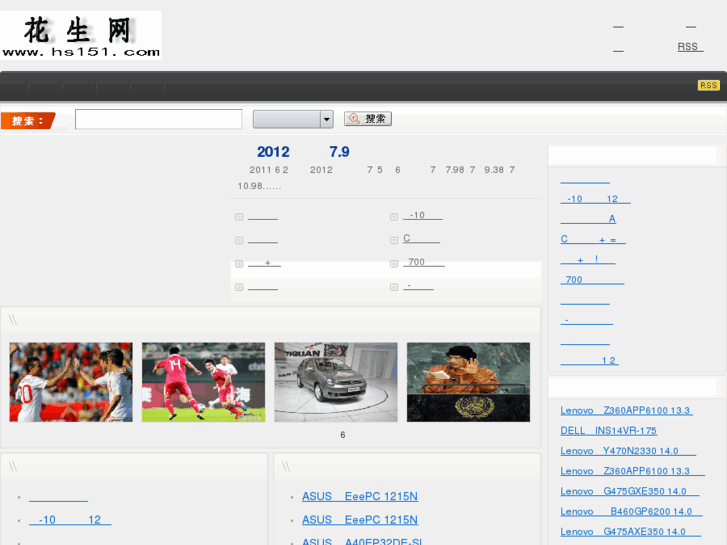This screenshot has height=545, width=727.
Task: Open the RSS link in header
Action: [690, 47]
